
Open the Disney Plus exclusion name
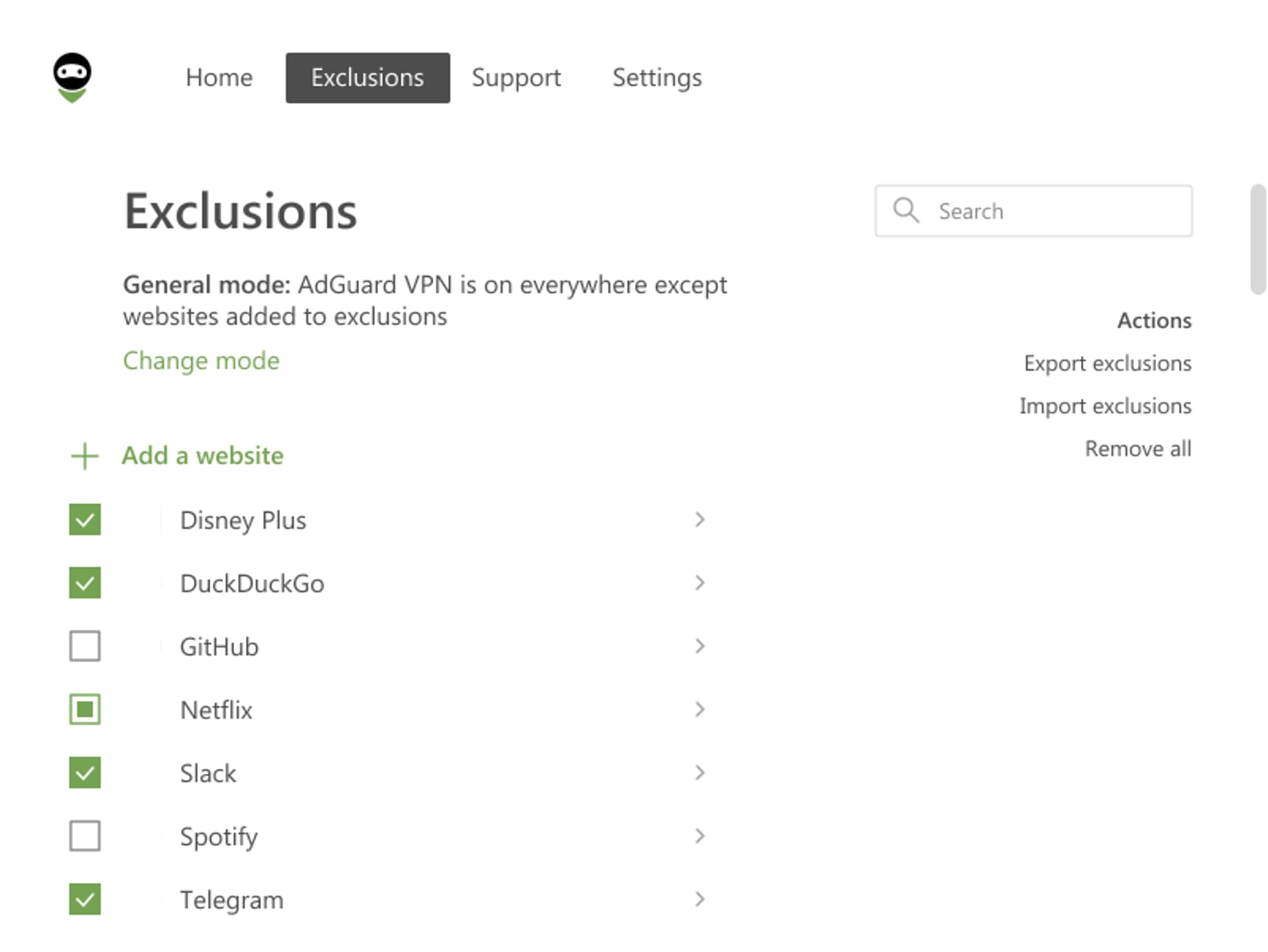(243, 521)
